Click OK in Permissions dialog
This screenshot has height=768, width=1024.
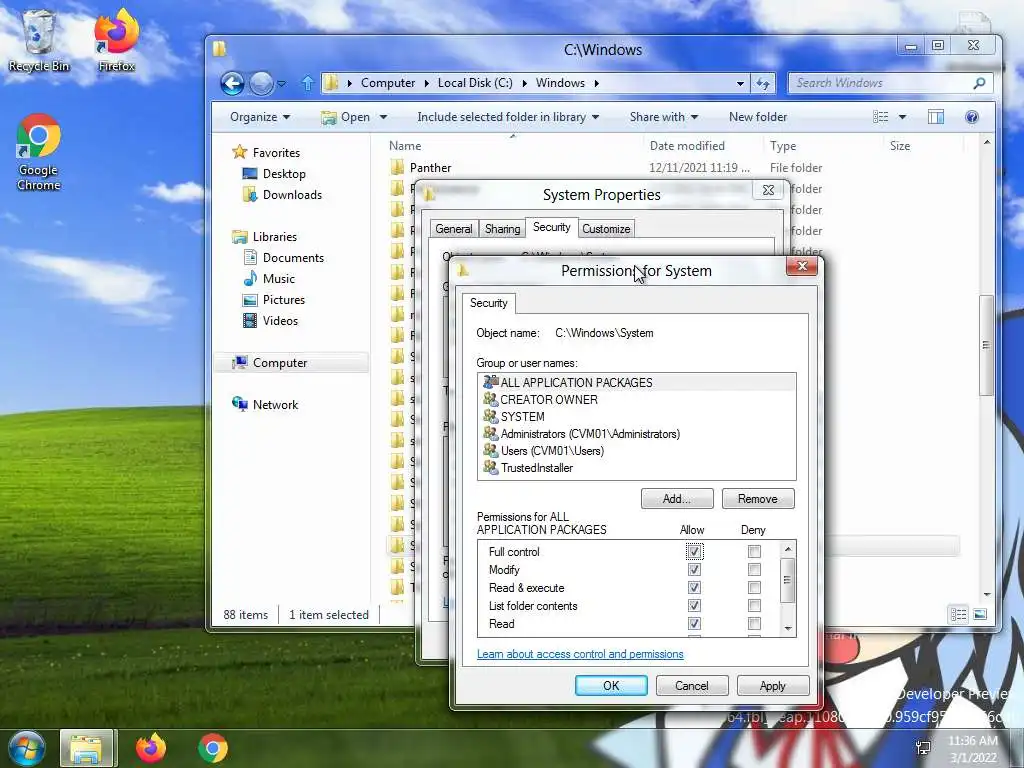coord(611,686)
